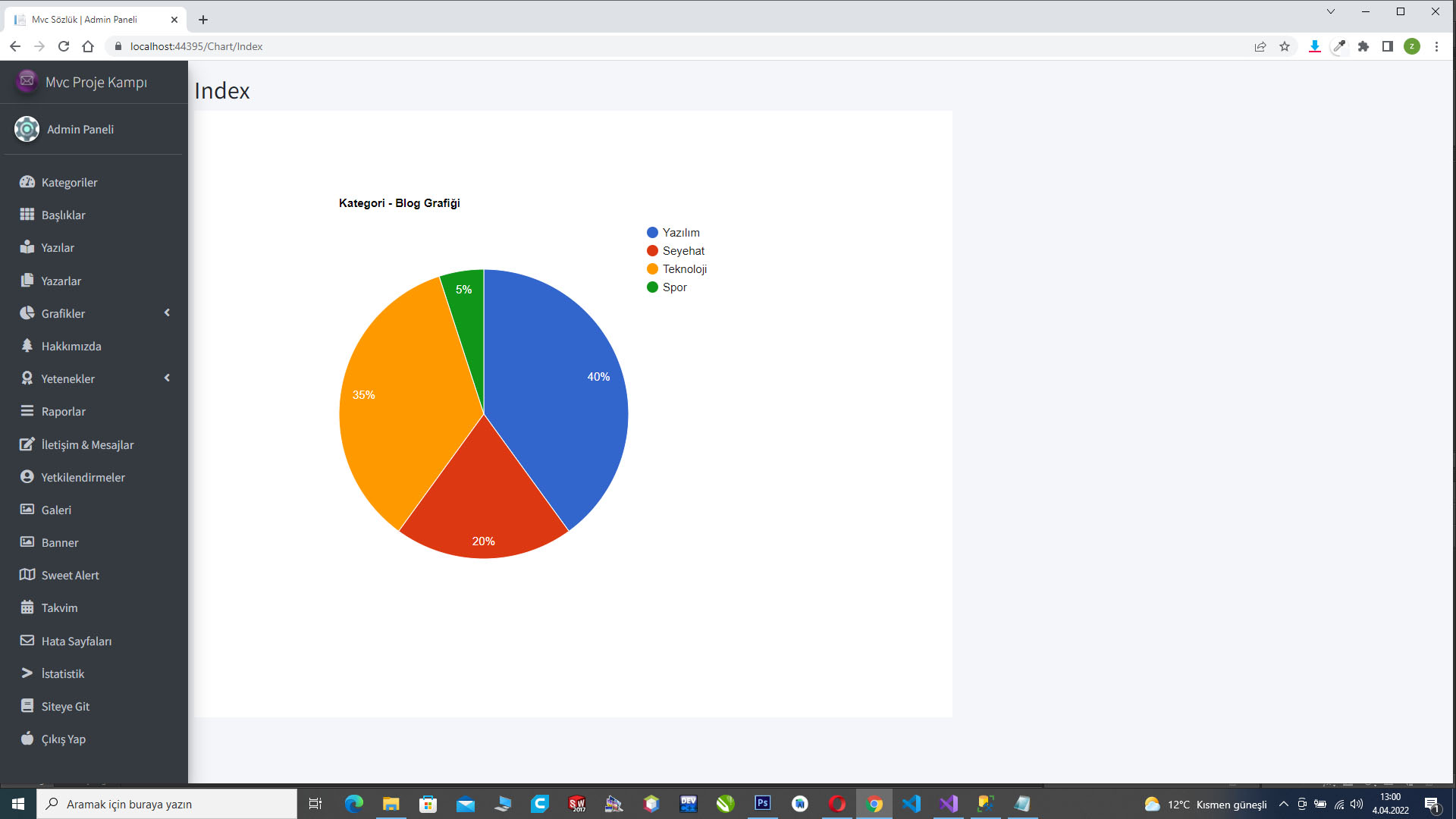Bookmark this page with the star icon
Viewport: 1456px width, 819px height.
click(1285, 46)
